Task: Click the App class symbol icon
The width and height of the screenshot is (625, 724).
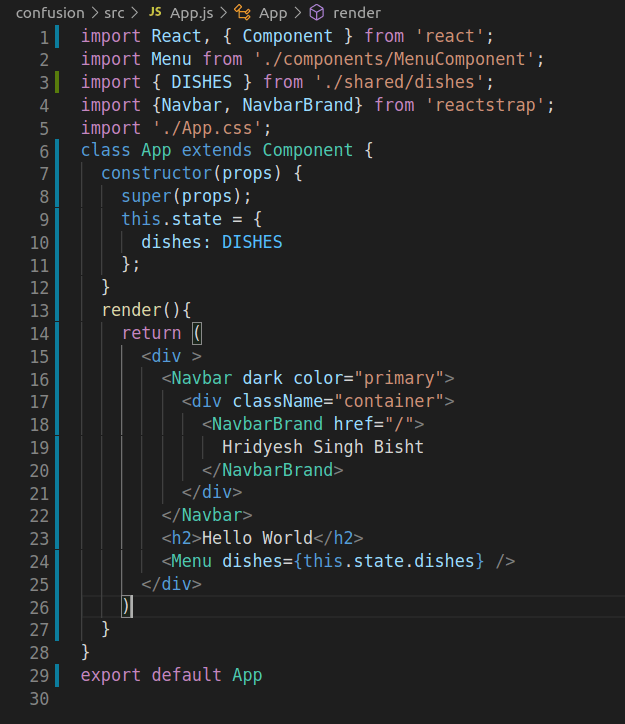Action: pyautogui.click(x=241, y=13)
